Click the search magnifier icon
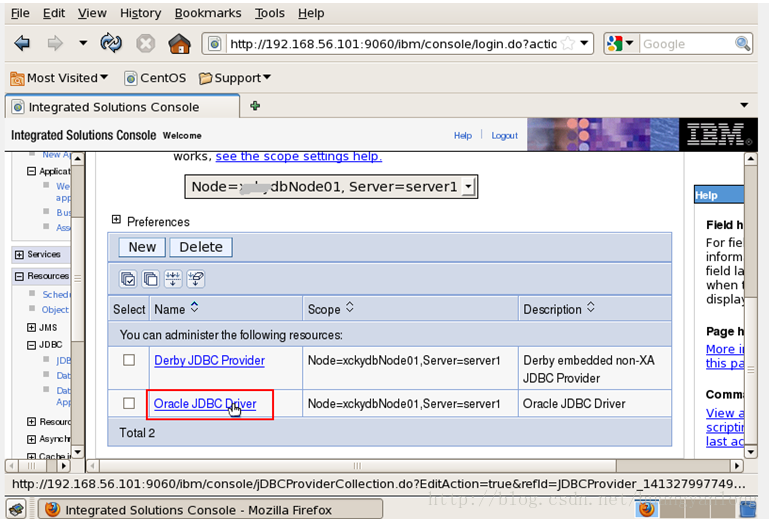The height and width of the screenshot is (519, 769). click(743, 44)
